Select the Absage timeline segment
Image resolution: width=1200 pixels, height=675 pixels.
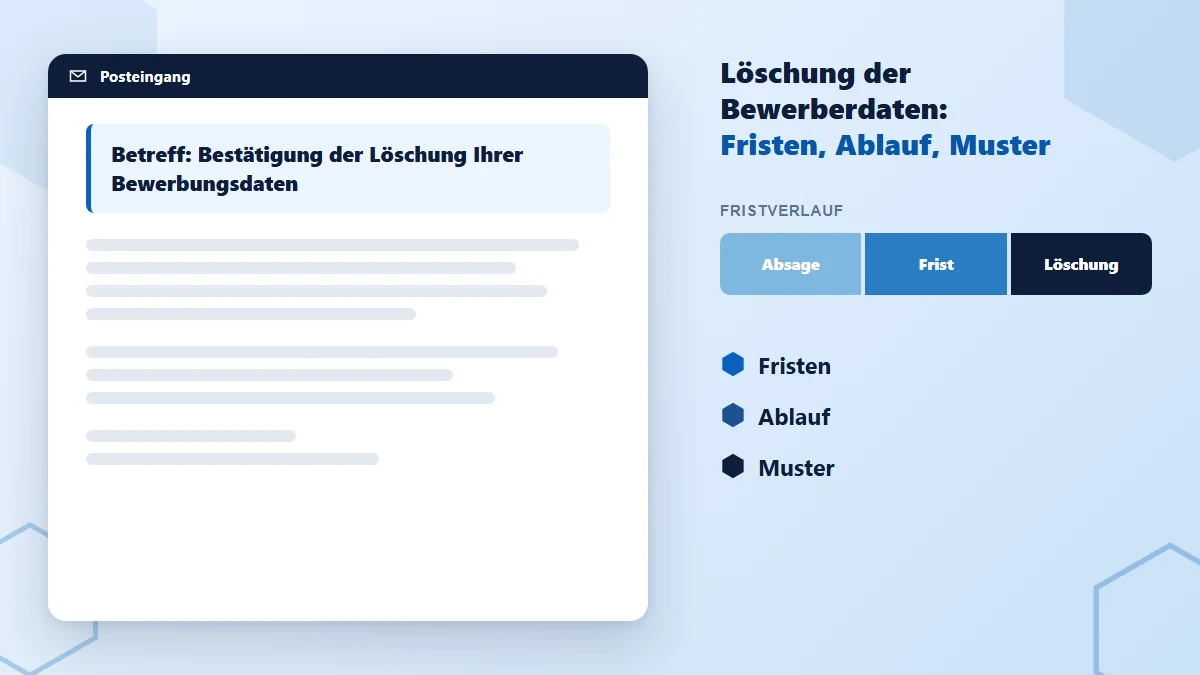coord(791,264)
